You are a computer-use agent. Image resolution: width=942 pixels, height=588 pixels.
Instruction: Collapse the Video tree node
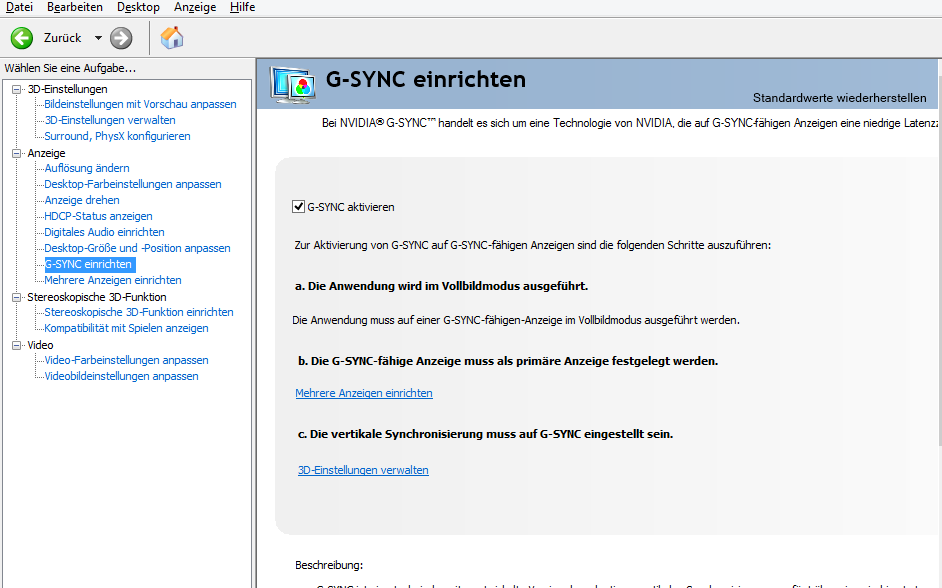[x=17, y=345]
